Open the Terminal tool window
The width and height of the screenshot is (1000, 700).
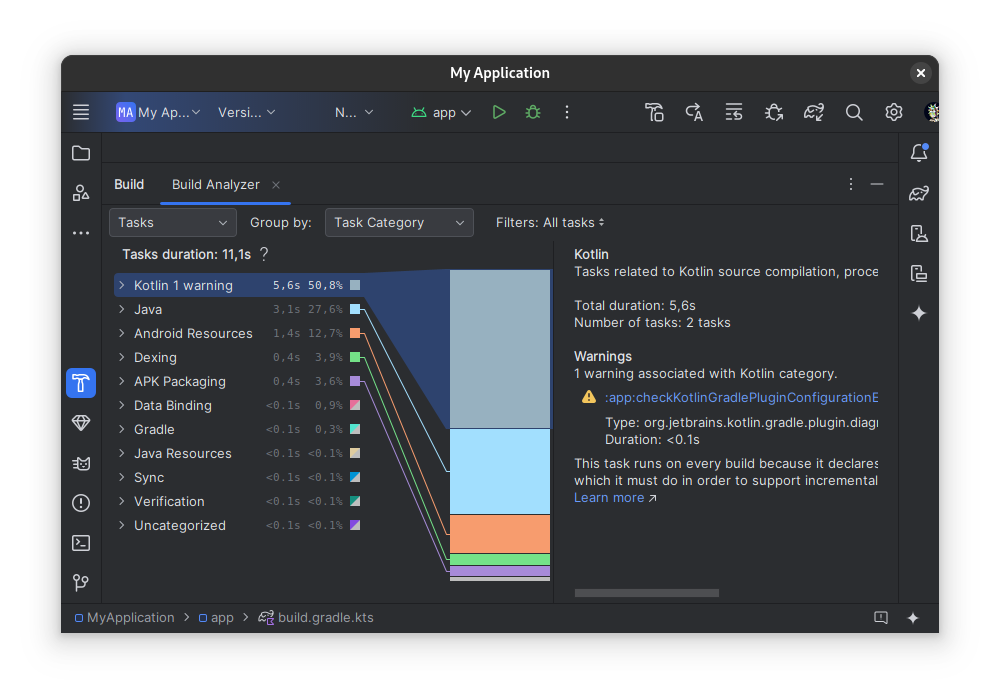pos(81,543)
